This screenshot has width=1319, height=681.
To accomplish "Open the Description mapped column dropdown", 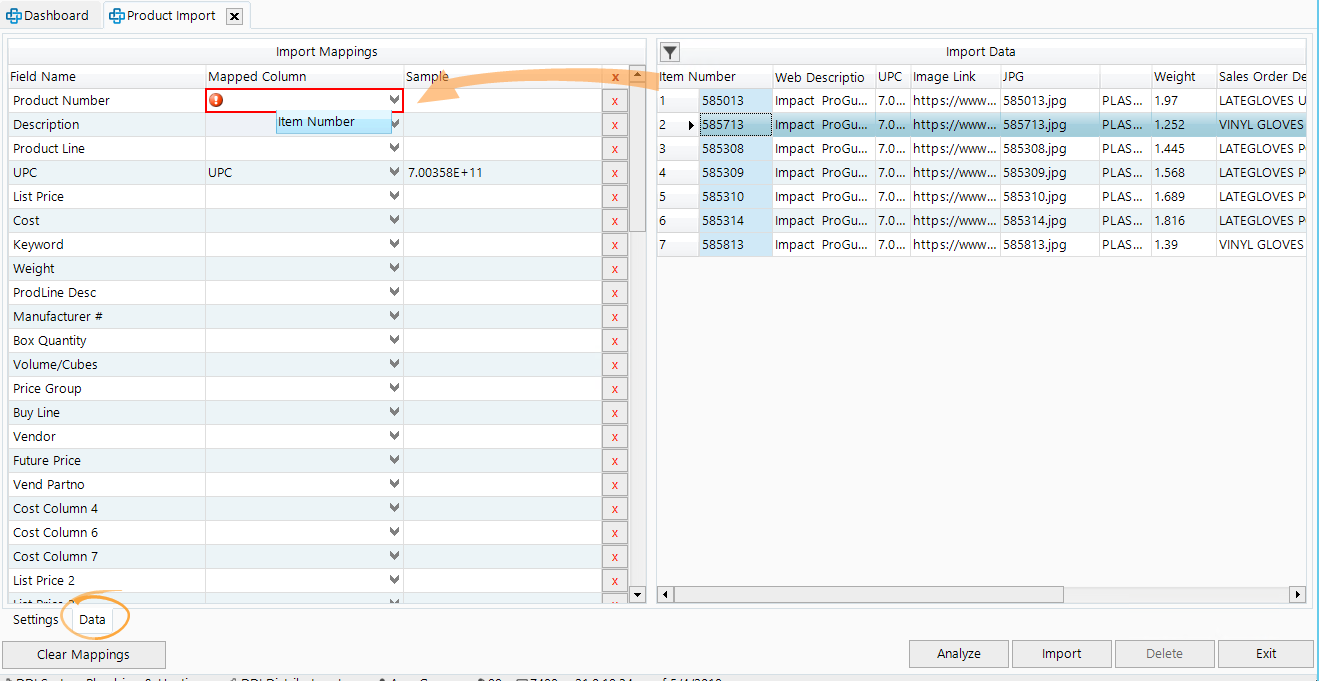I will (x=395, y=125).
